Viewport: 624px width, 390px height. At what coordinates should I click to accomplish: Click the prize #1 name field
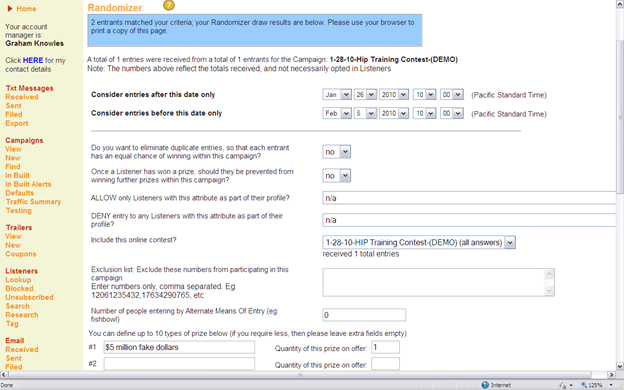(x=179, y=347)
